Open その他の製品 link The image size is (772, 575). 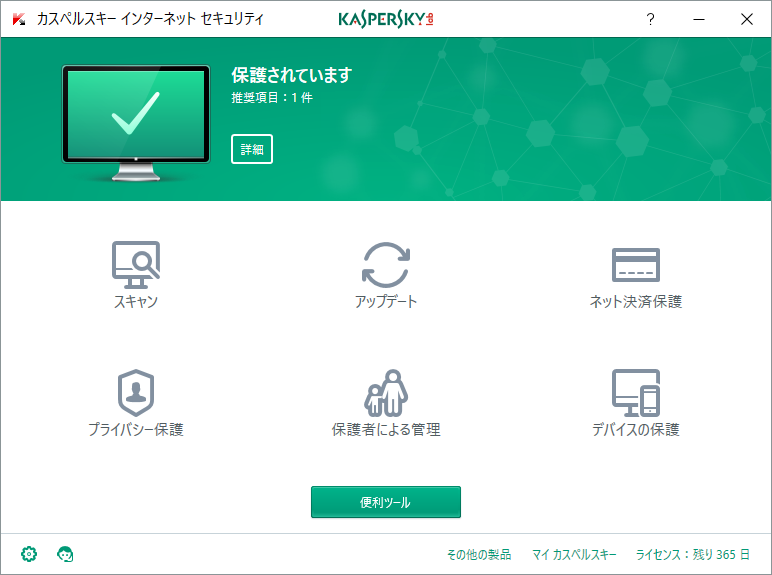pos(479,554)
